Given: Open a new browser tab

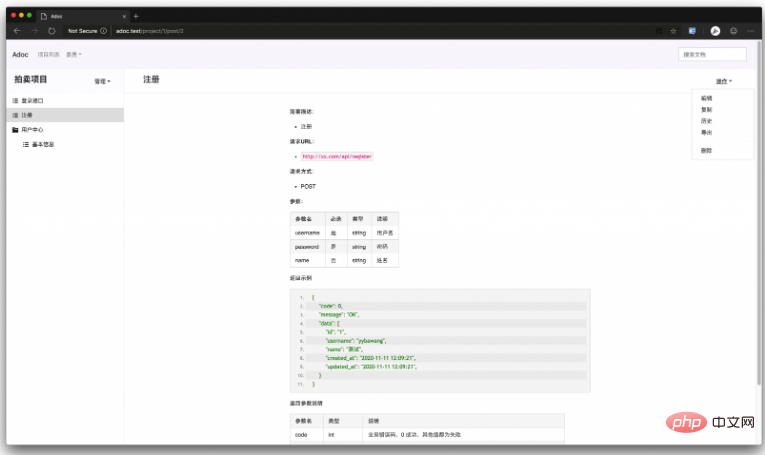Looking at the screenshot, I should tap(136, 16).
